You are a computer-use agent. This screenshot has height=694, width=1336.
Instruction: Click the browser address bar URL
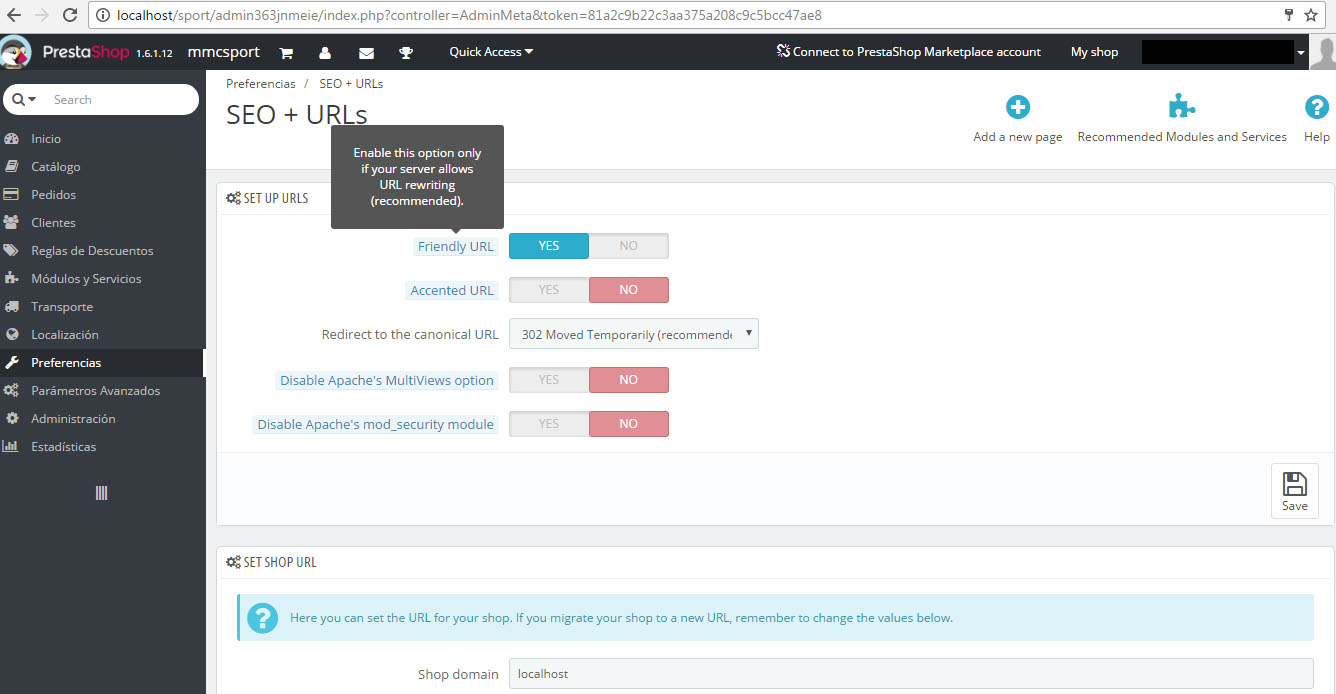470,16
